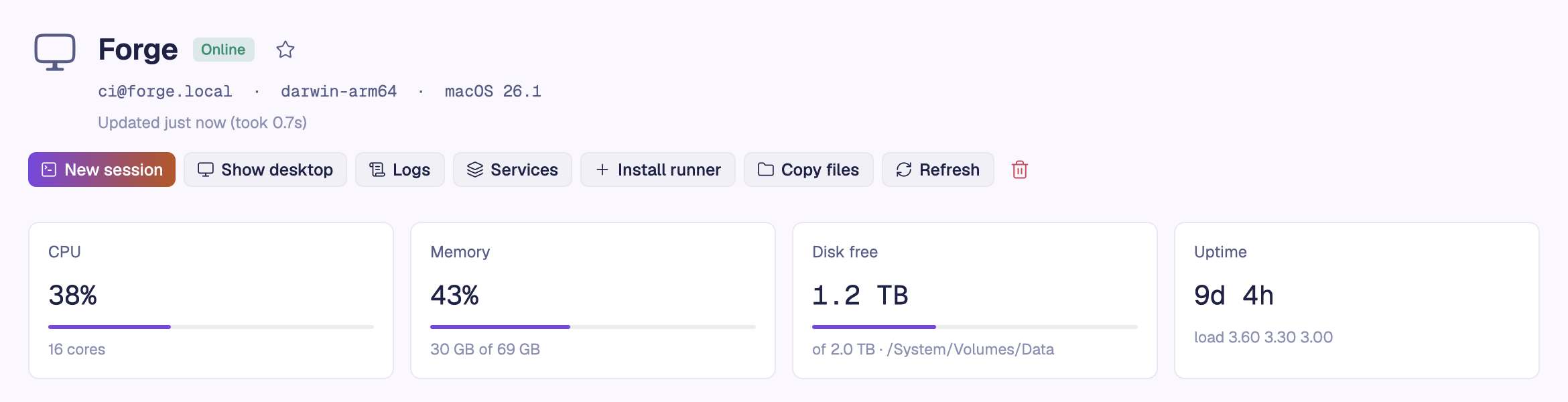Screen dimensions: 1568x402
Task: Click the macOS 26.1 version text
Action: (x=493, y=91)
